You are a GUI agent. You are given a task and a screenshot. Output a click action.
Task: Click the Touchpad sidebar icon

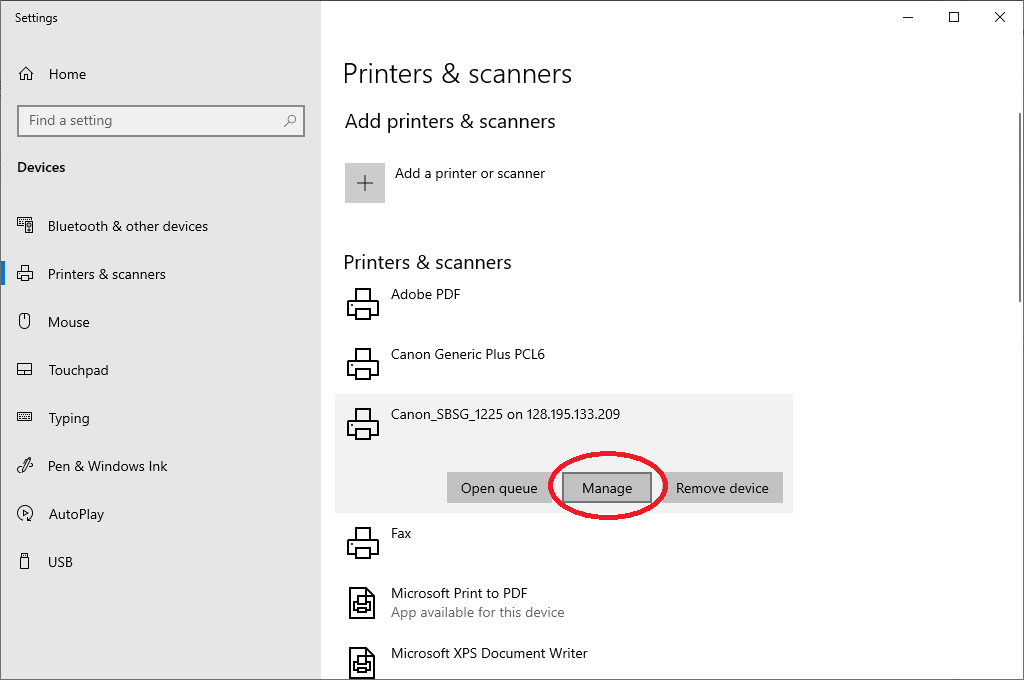(26, 370)
